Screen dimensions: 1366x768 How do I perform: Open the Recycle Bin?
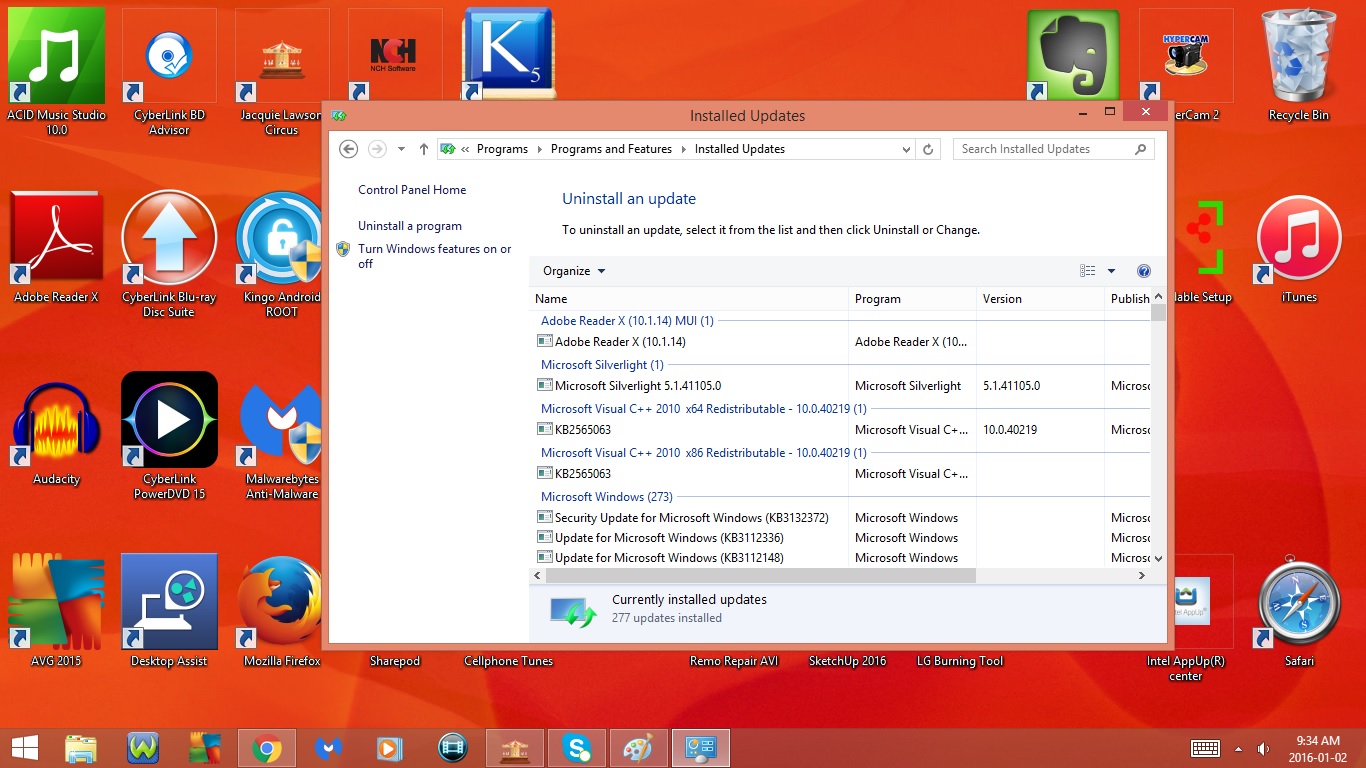(1299, 66)
